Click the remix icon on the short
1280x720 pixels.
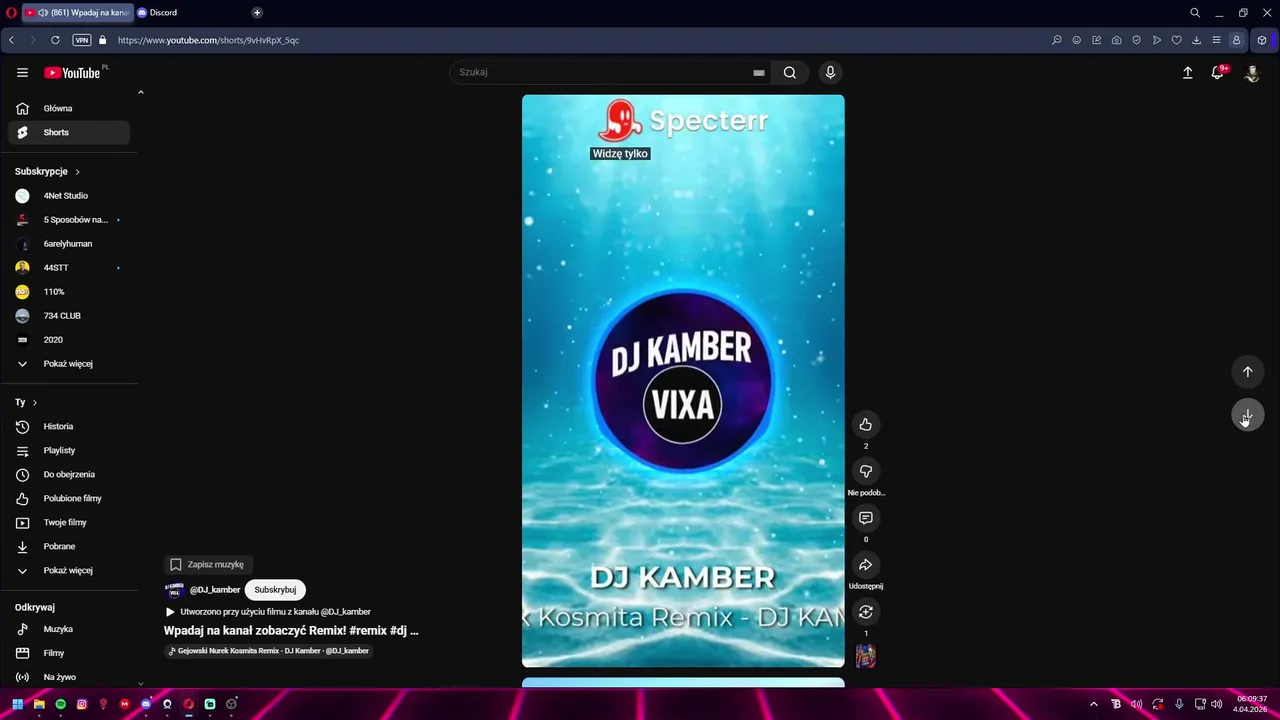coord(866,612)
